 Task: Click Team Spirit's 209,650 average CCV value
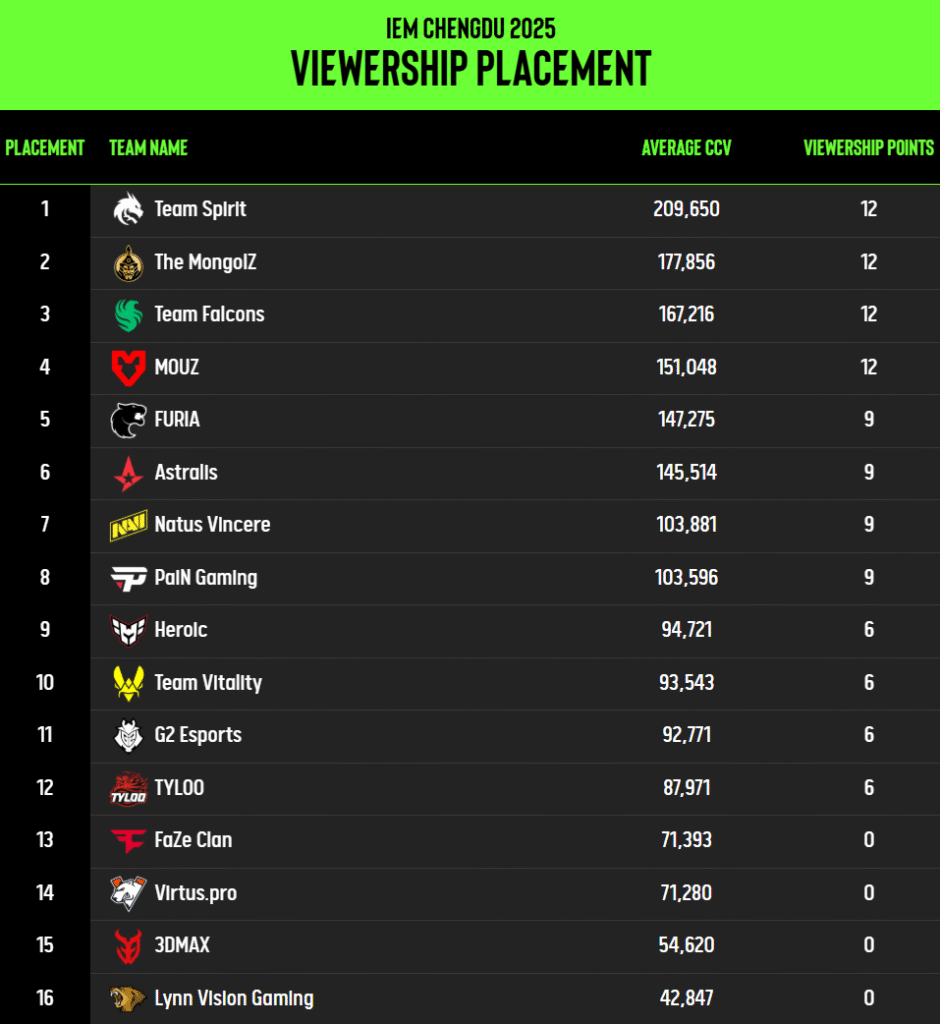[x=686, y=209]
